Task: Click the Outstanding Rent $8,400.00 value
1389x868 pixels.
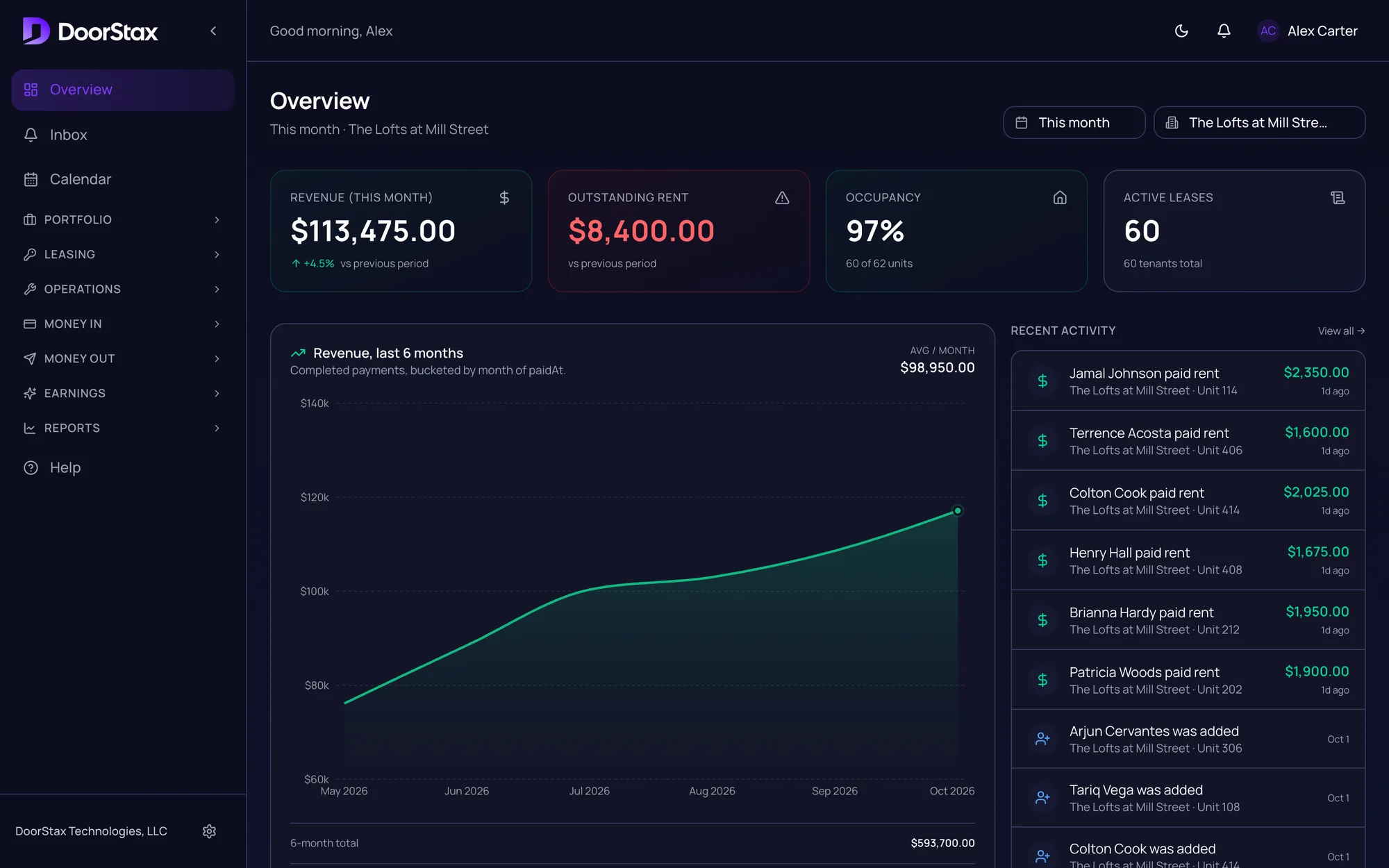Action: click(641, 231)
